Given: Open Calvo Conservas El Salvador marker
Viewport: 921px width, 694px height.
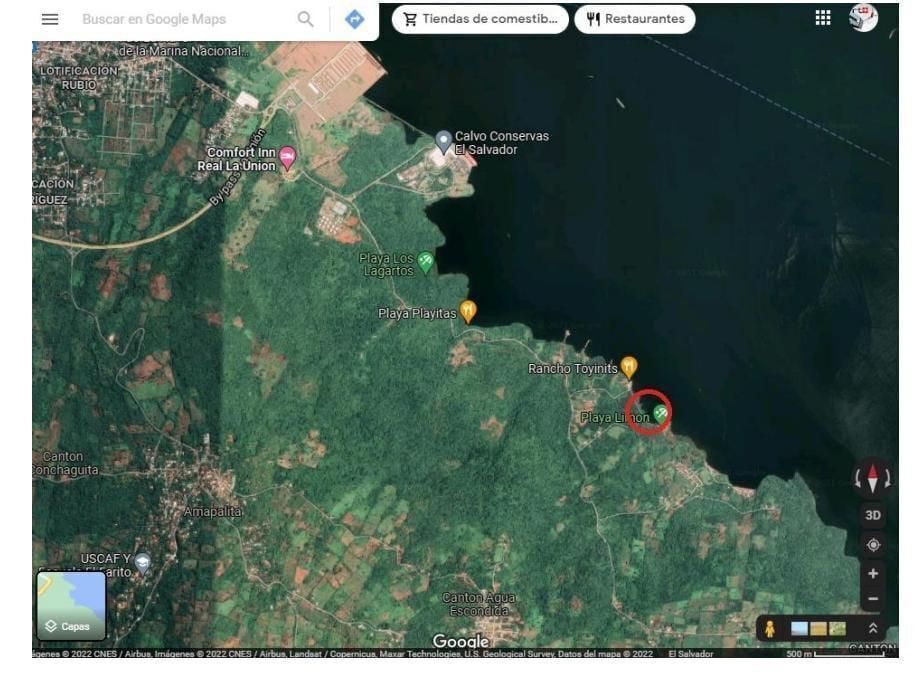Looking at the screenshot, I should coord(444,140).
